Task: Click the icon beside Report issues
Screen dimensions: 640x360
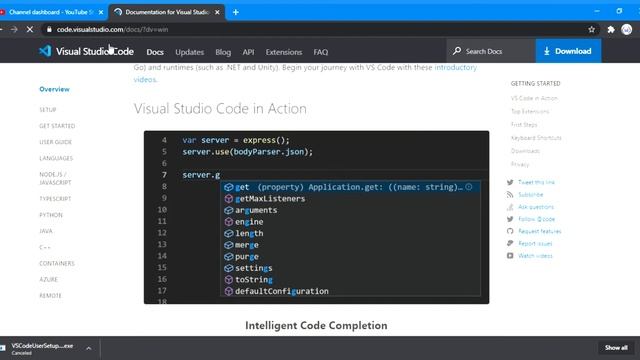Action: point(510,243)
